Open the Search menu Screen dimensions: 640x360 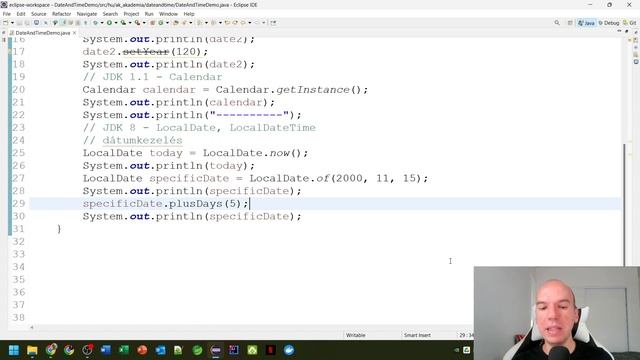[110, 14]
